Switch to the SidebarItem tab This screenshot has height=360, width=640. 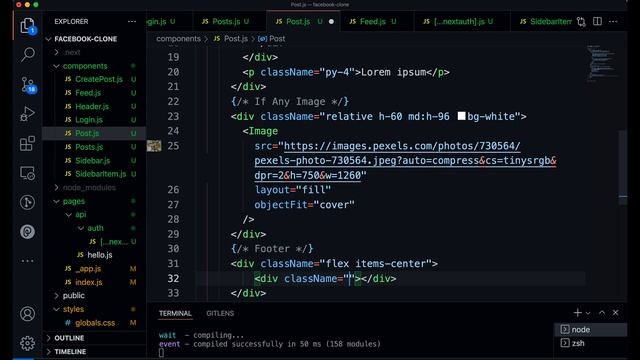pyautogui.click(x=546, y=22)
